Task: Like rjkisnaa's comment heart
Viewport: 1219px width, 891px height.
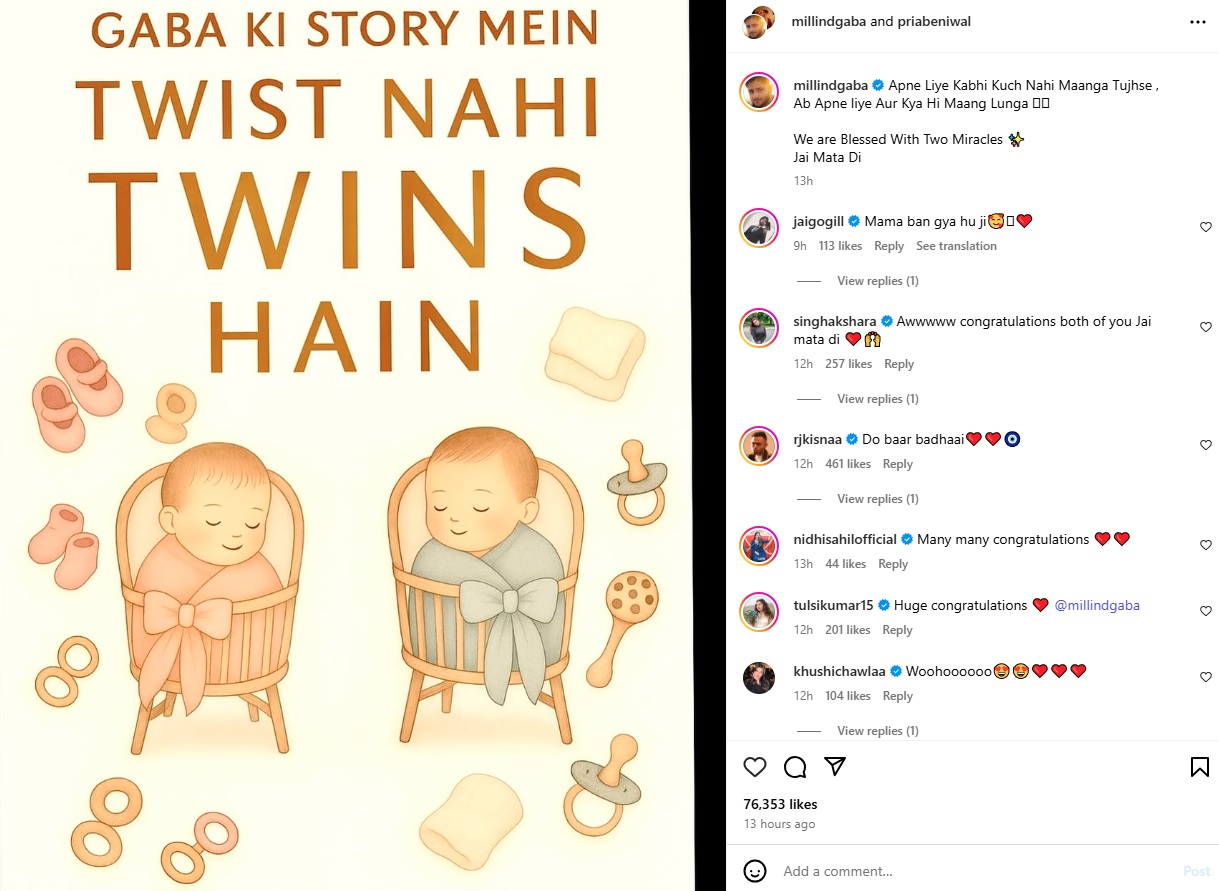Action: pyautogui.click(x=1206, y=445)
